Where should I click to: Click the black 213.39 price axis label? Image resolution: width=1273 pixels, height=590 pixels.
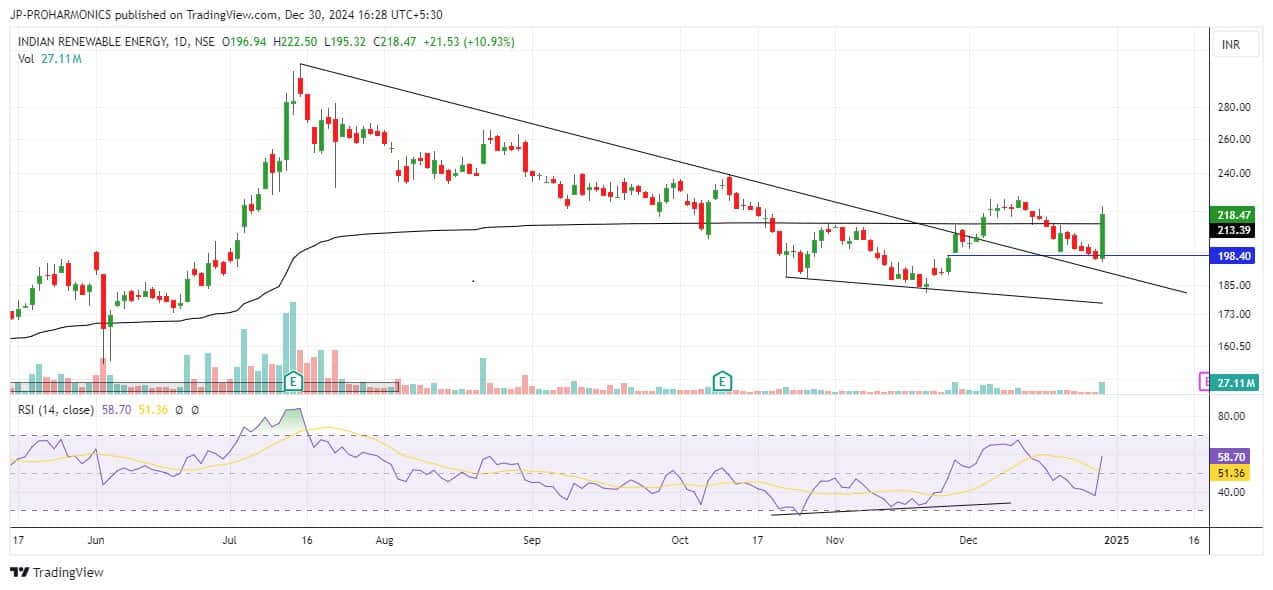(1230, 230)
